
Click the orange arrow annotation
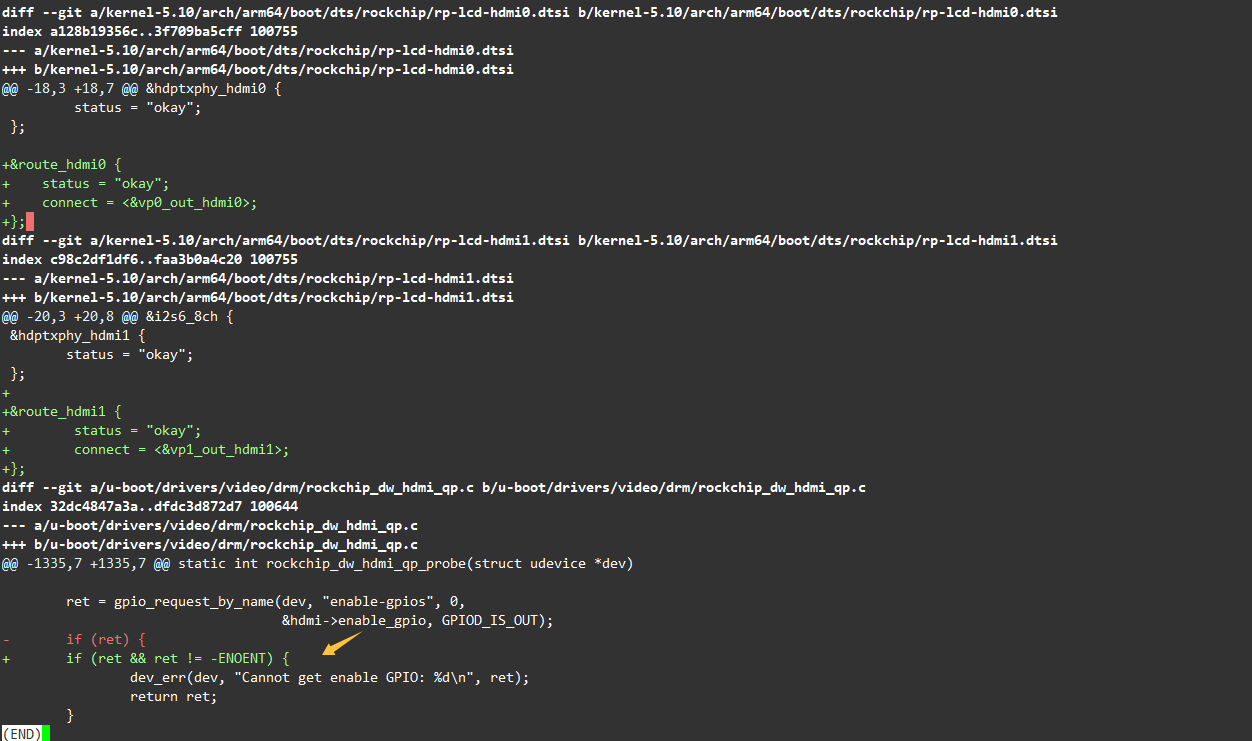tap(341, 643)
